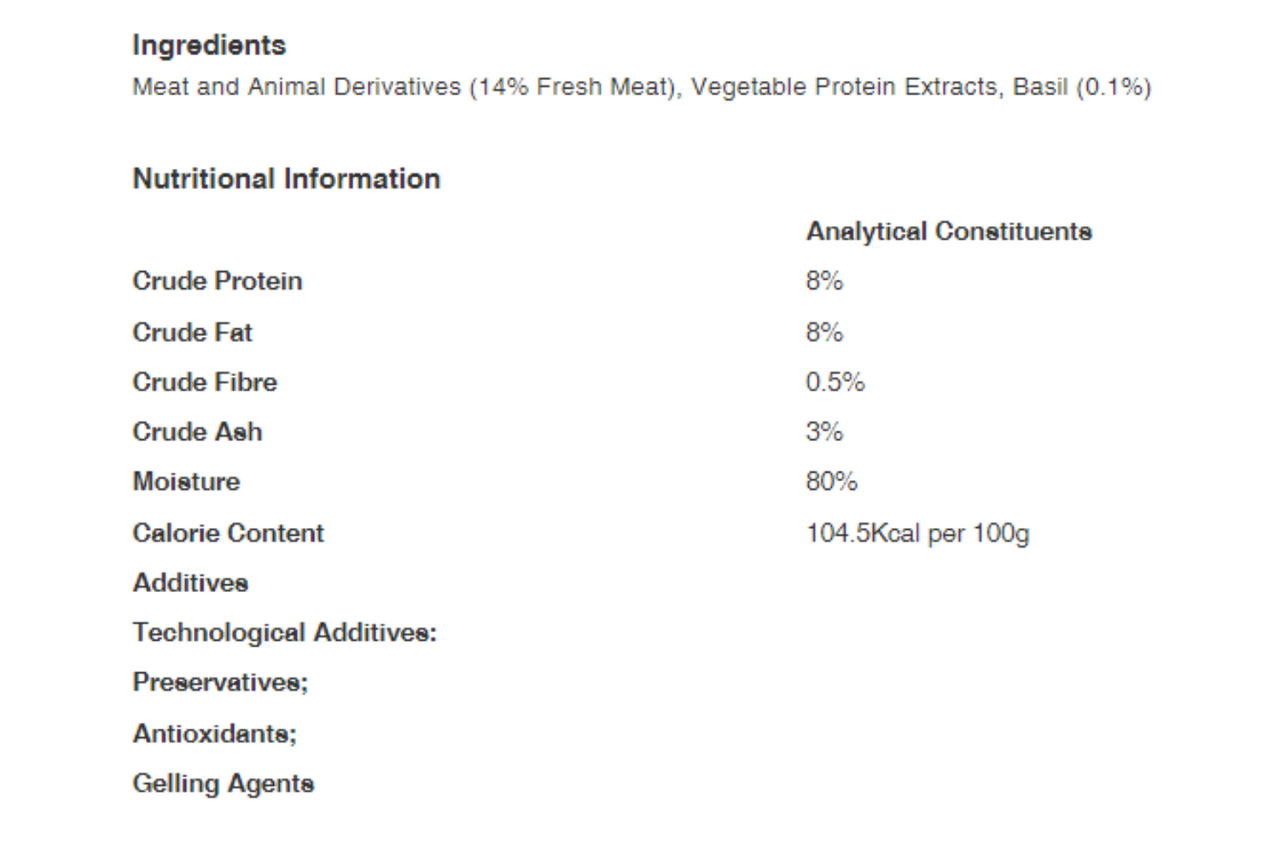Click the Additives label

pos(190,583)
